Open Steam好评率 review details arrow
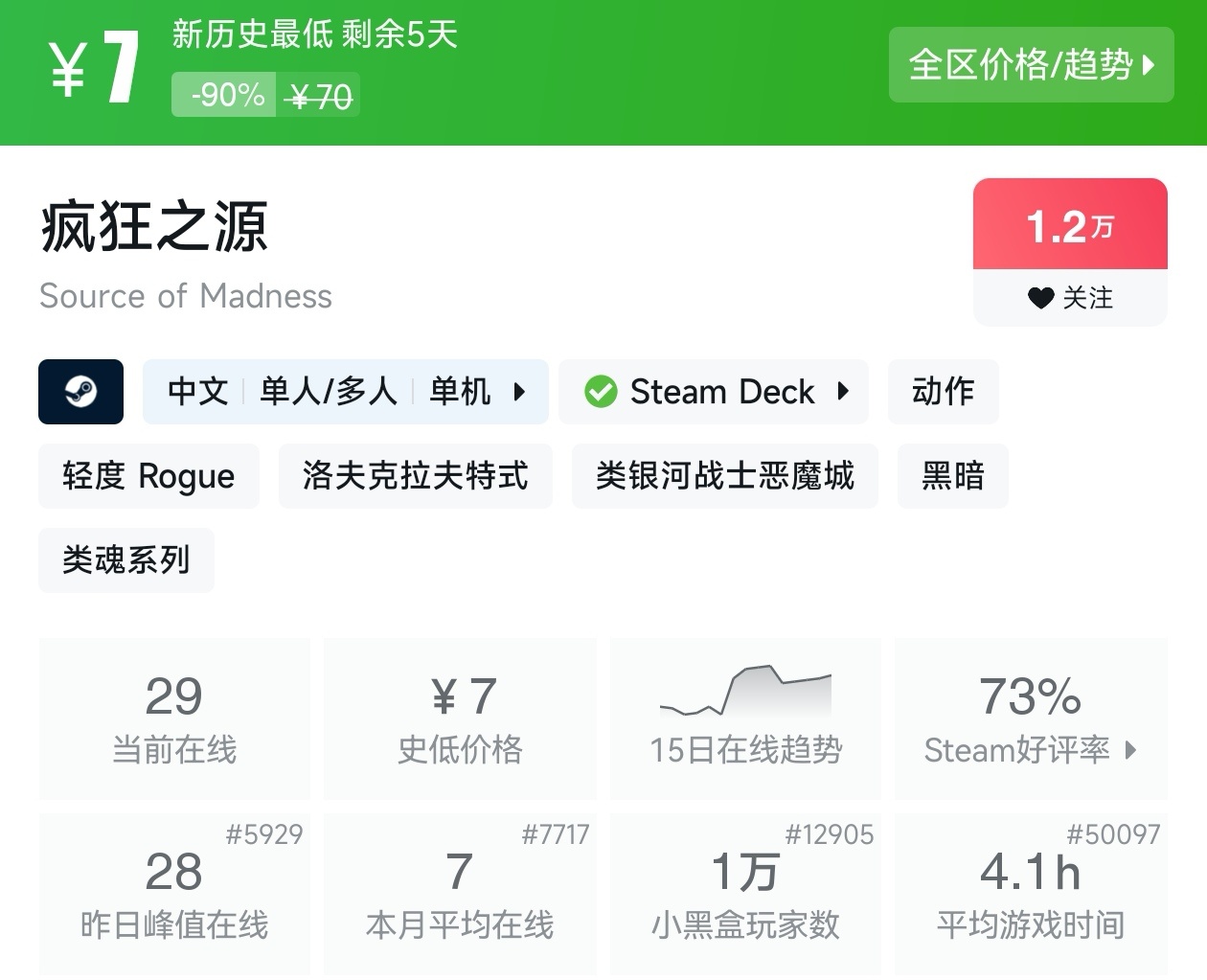 1131,750
